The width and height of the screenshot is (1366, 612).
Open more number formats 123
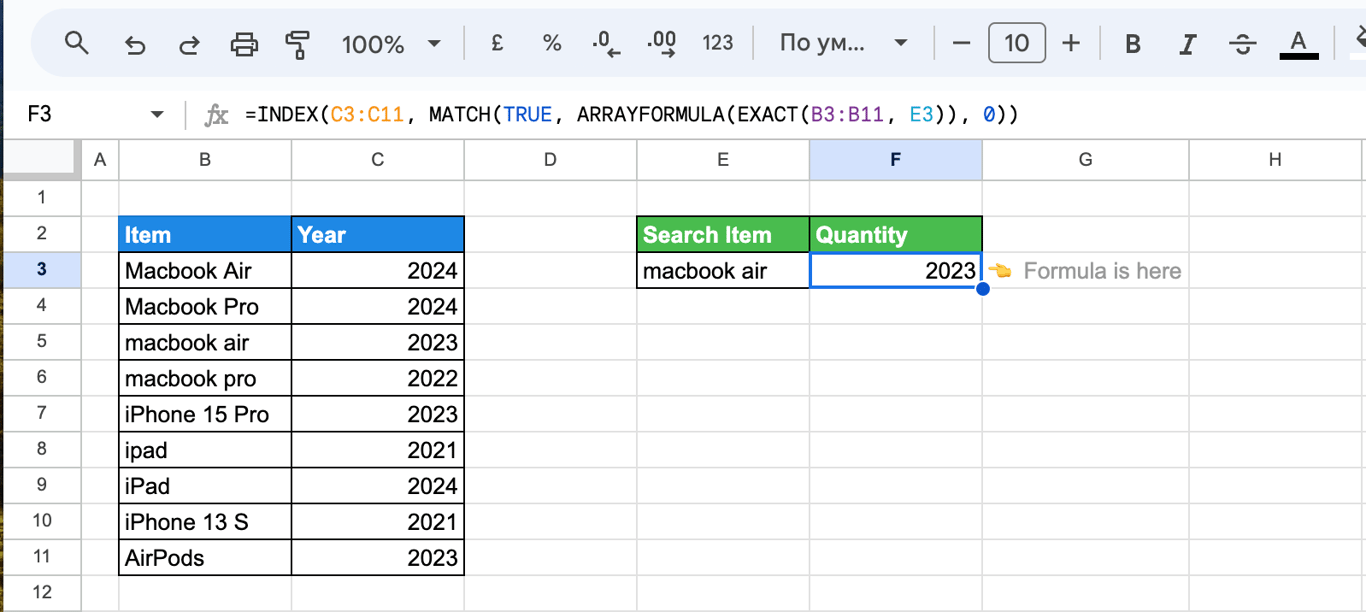pyautogui.click(x=718, y=43)
